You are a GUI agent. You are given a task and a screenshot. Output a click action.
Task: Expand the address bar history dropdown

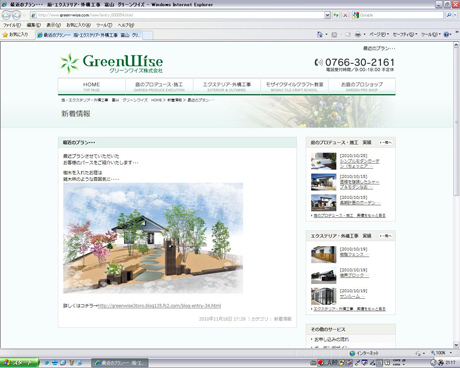pyautogui.click(x=327, y=15)
